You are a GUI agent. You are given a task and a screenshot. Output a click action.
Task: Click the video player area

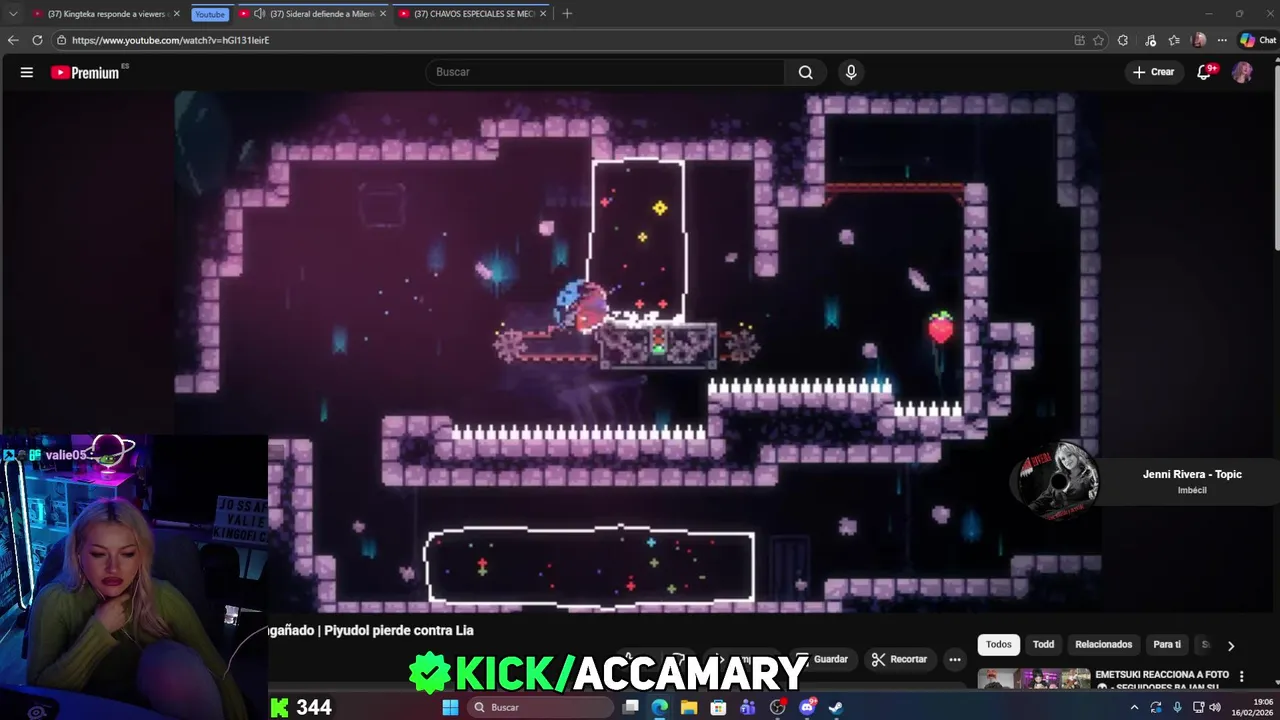[638, 352]
